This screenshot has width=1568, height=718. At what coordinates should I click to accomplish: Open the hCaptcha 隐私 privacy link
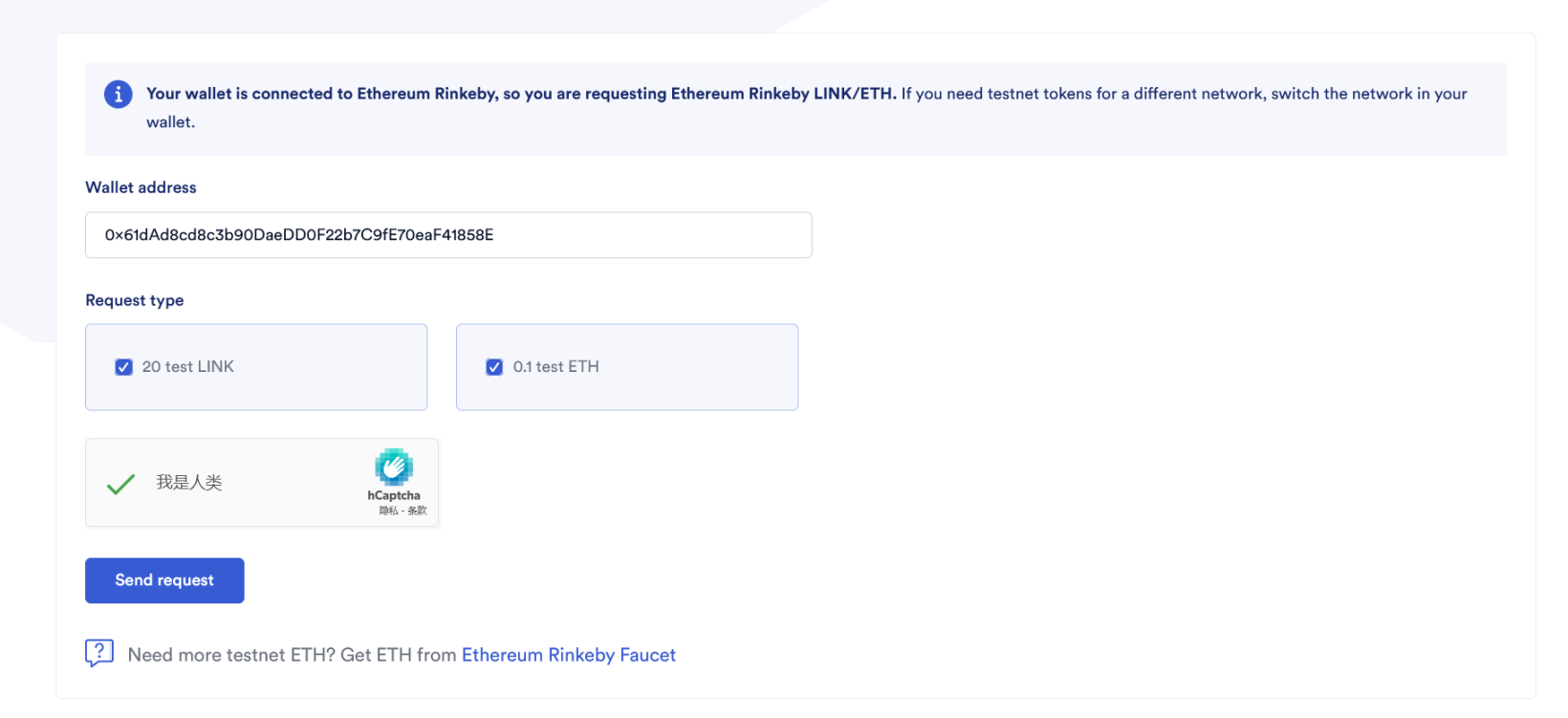387,511
